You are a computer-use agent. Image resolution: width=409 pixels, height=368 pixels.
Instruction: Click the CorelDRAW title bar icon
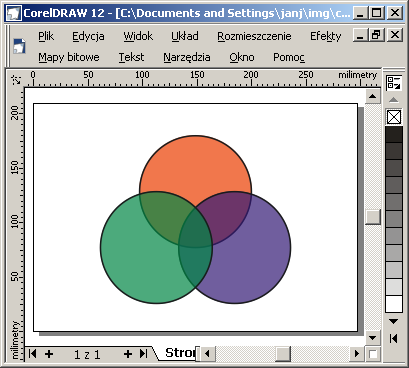pyautogui.click(x=14, y=13)
